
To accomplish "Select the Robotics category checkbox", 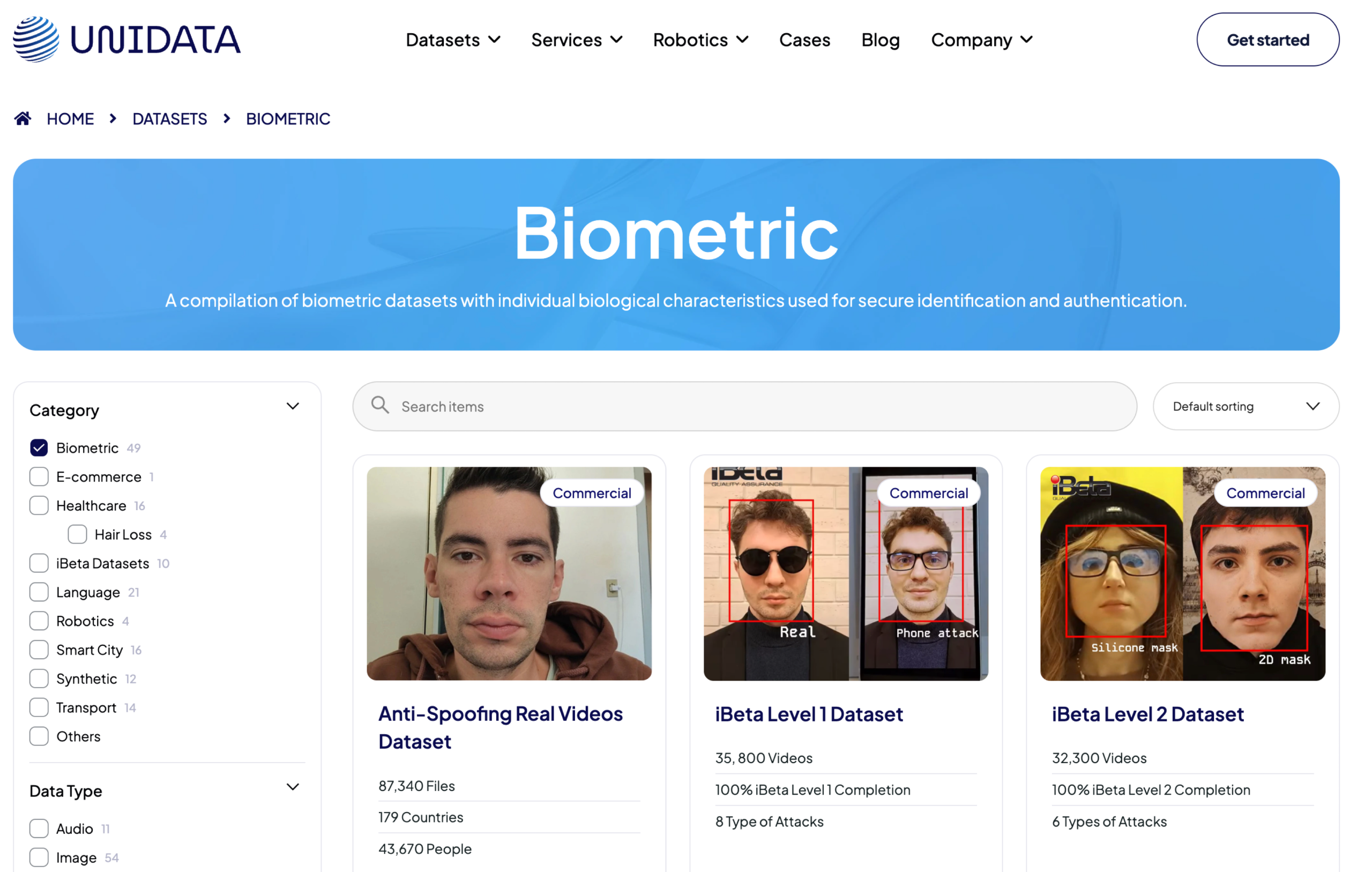I will pyautogui.click(x=39, y=621).
